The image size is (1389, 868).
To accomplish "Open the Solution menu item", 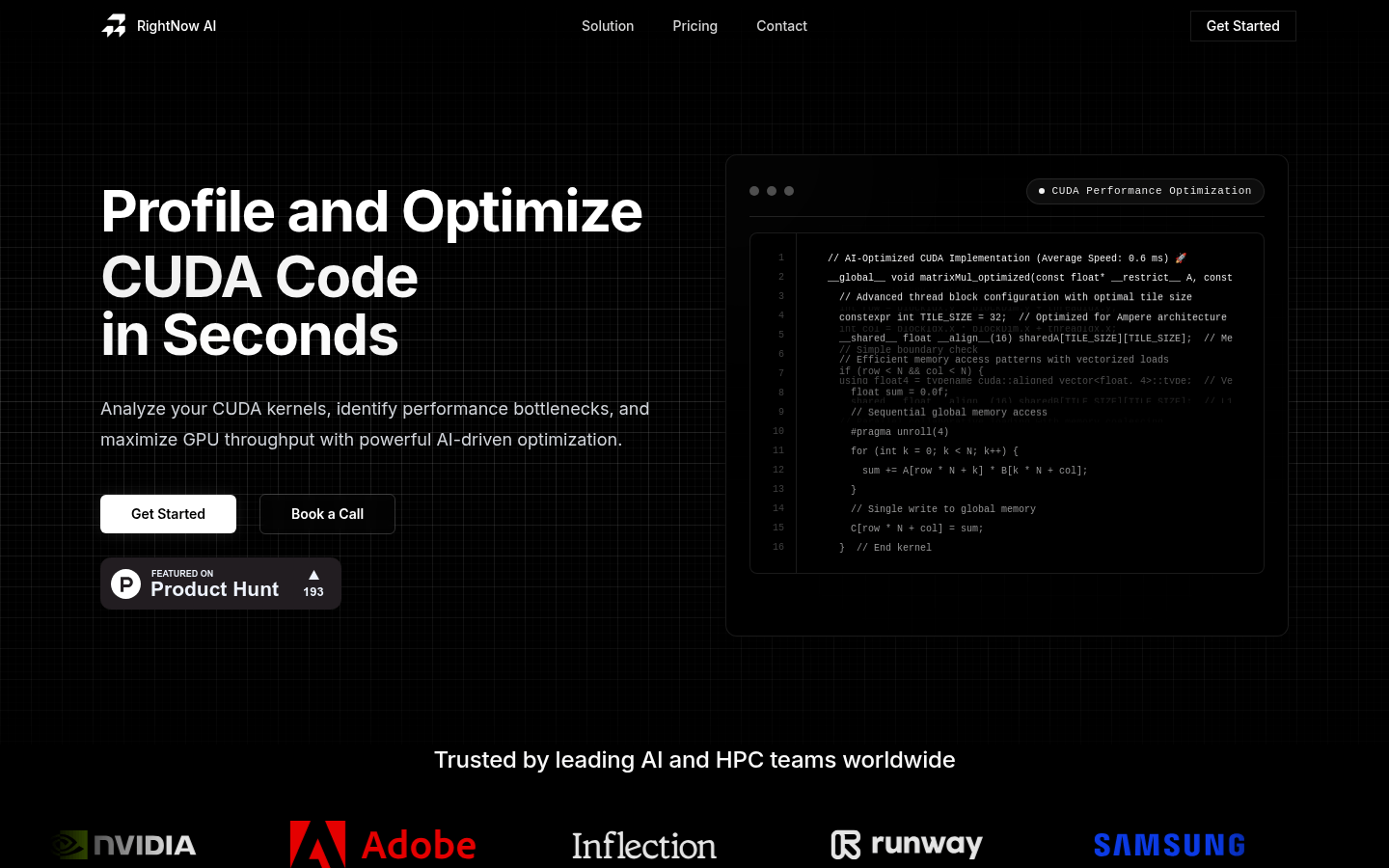I will point(608,26).
